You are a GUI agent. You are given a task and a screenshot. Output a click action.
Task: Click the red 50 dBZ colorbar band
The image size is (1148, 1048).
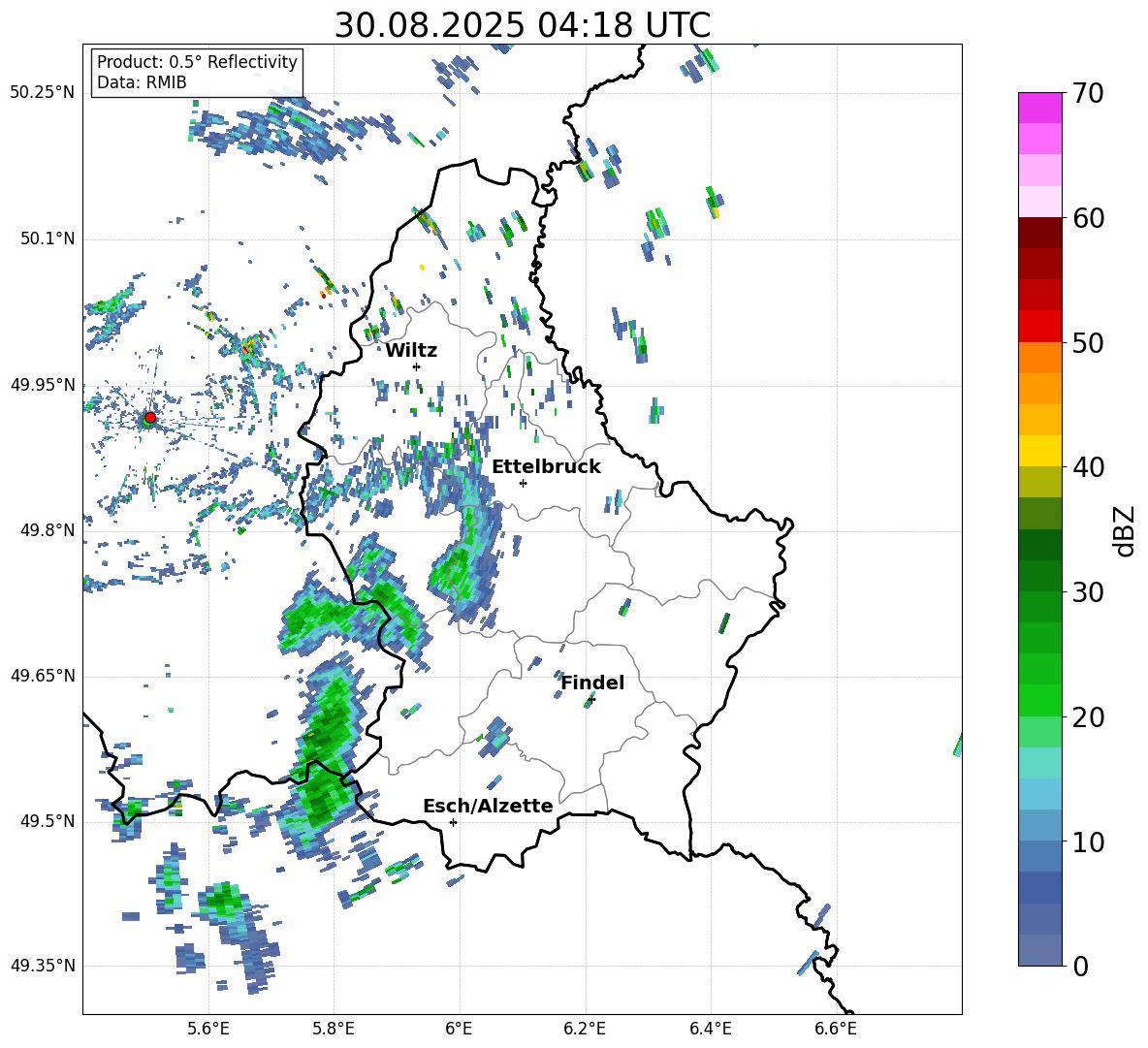click(x=1039, y=327)
